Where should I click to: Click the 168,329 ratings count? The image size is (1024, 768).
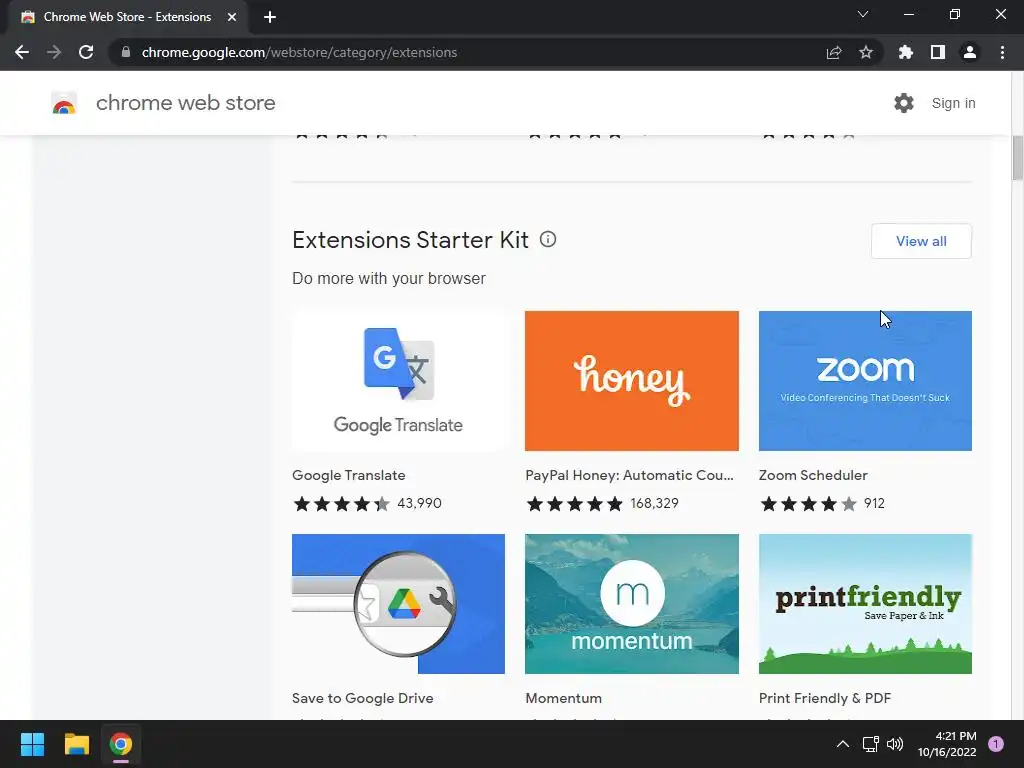[x=654, y=504]
